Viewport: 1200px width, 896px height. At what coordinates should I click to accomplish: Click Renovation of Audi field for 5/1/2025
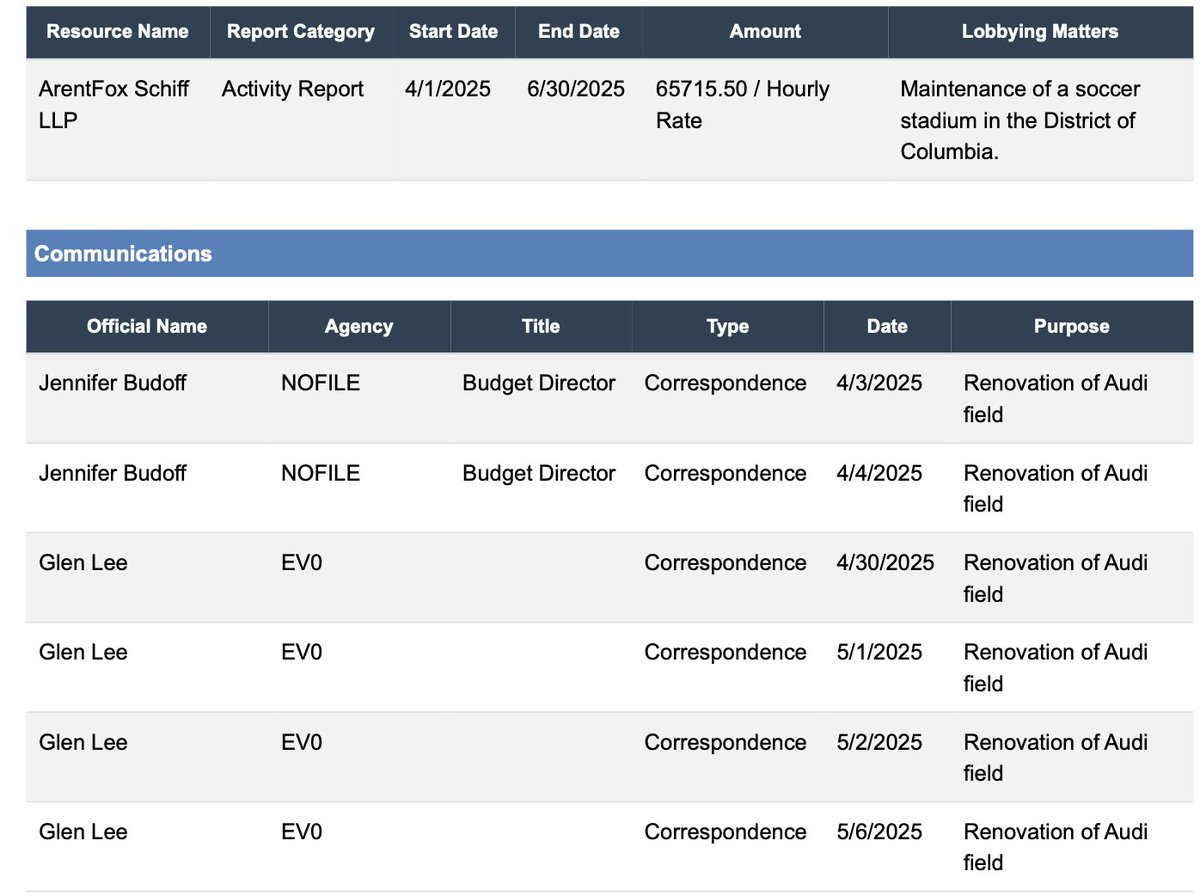[1055, 668]
